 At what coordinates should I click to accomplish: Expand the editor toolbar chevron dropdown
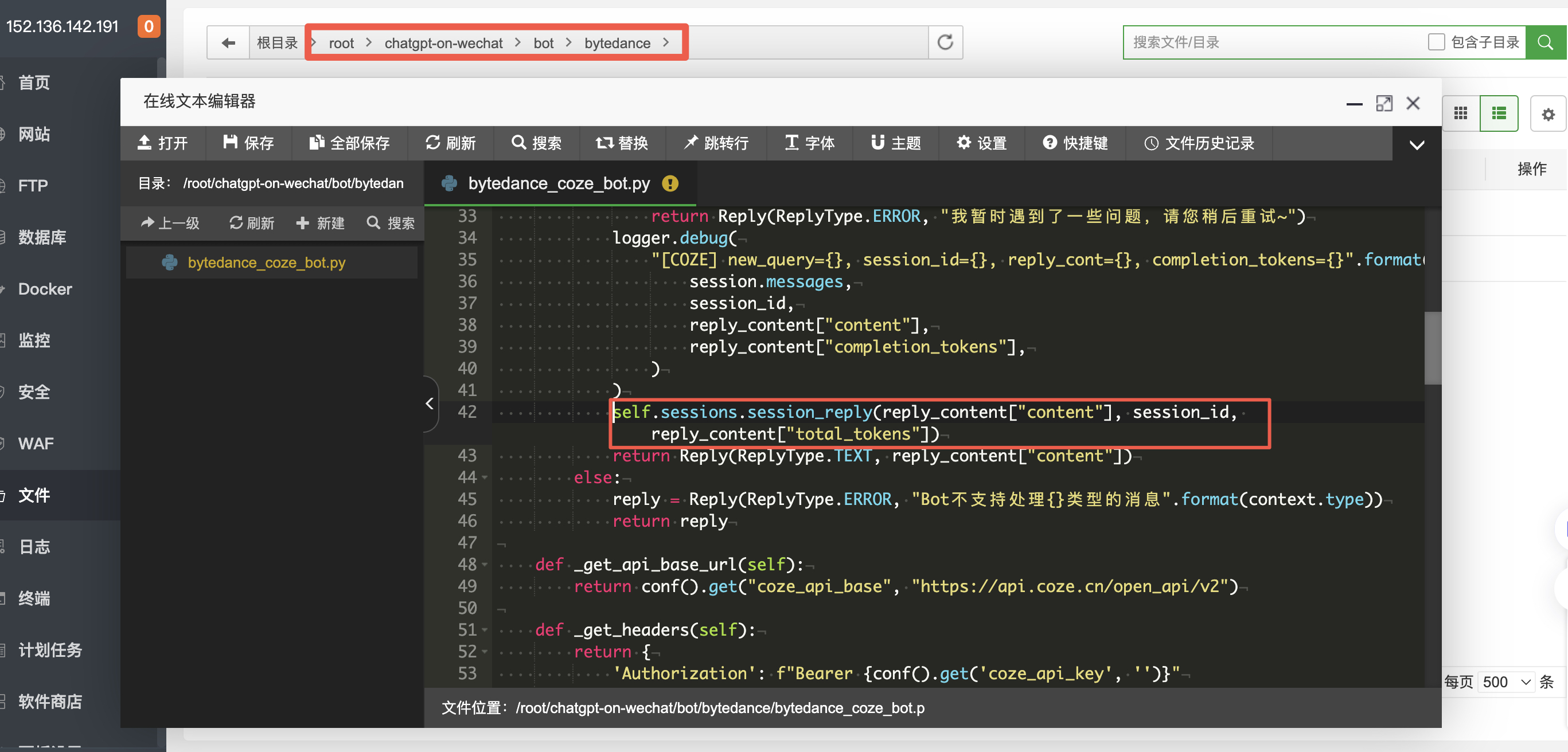click(x=1417, y=145)
